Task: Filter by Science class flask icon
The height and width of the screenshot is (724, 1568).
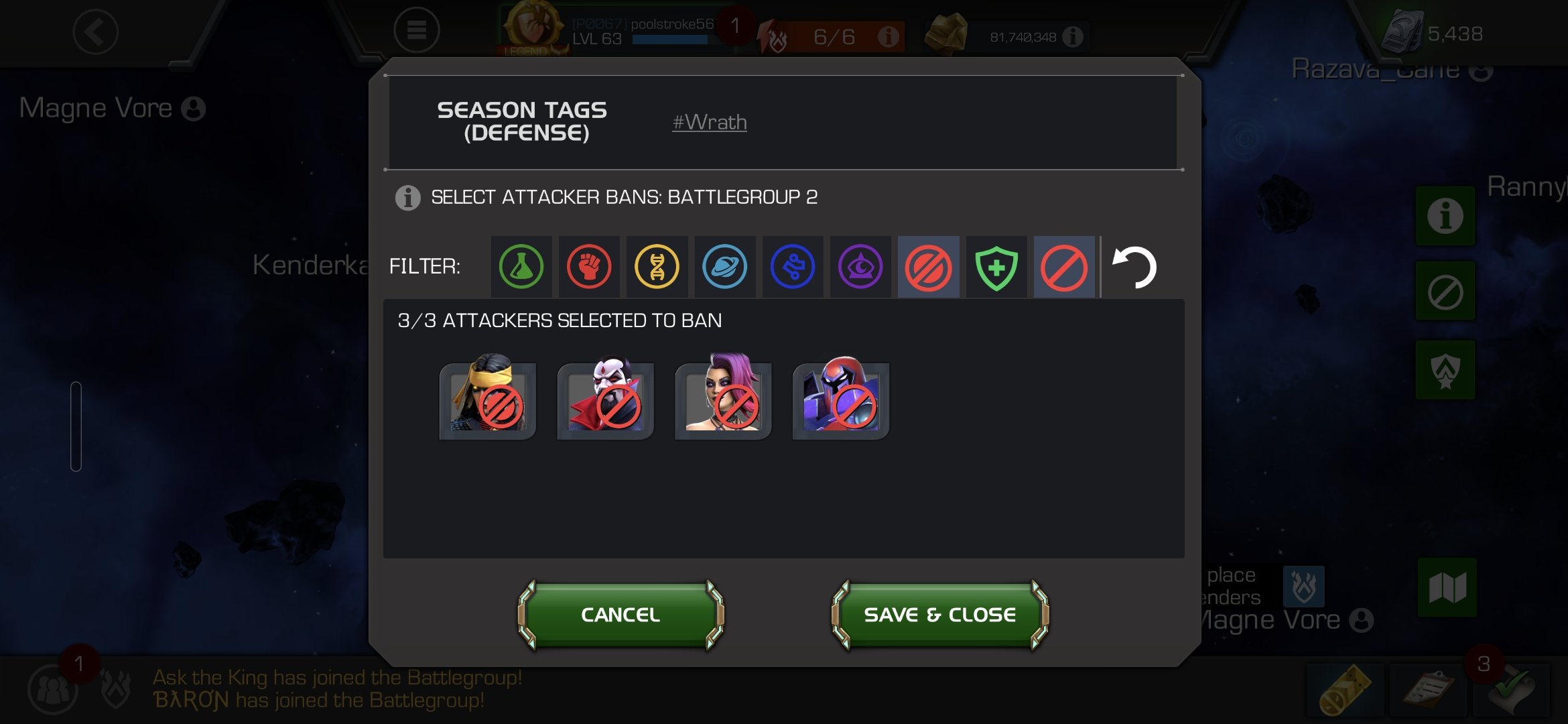Action: coord(521,267)
